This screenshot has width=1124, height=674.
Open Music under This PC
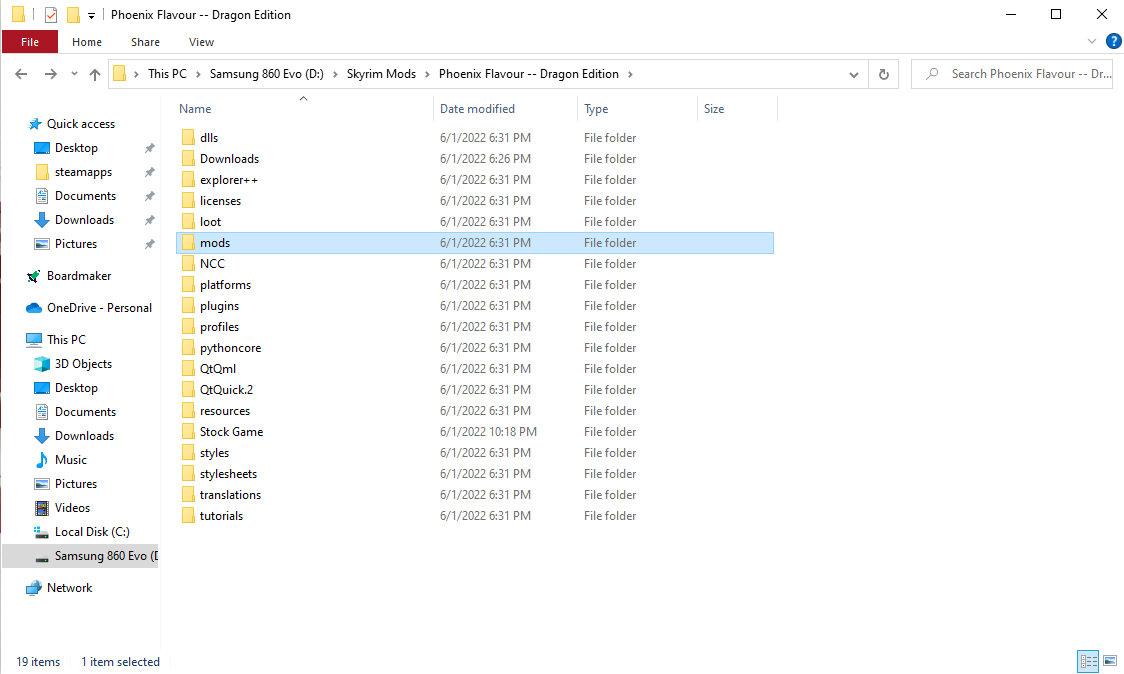point(71,460)
